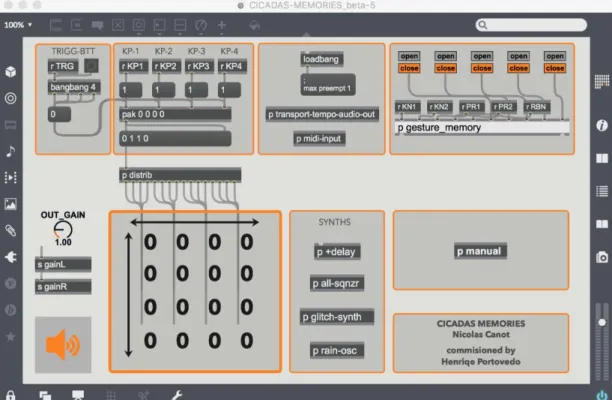Viewport: 612px width, 400px height.
Task: Select the r KN1 receive object
Action: (408, 107)
